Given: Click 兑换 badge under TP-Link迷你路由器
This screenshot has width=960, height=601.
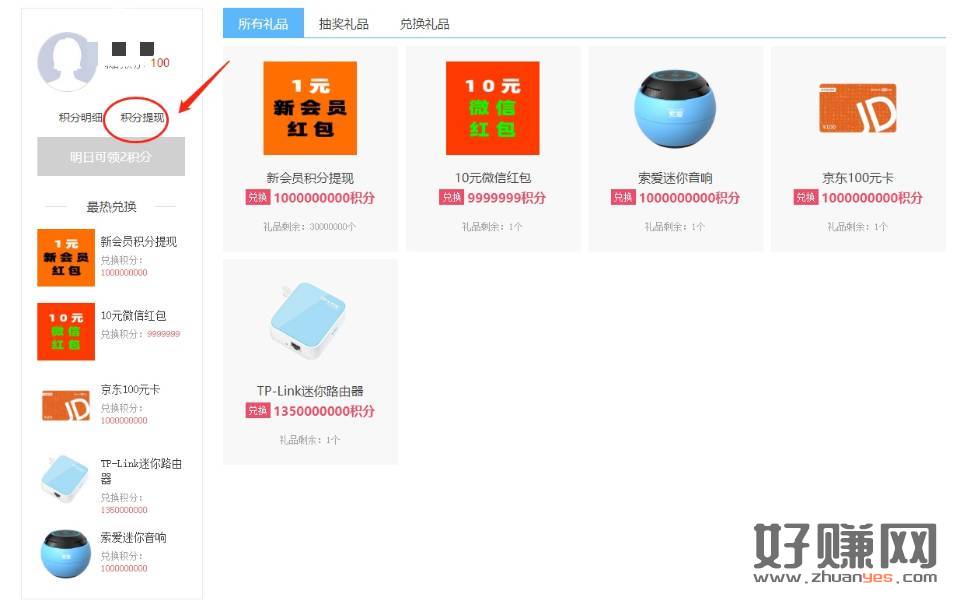Looking at the screenshot, I should [x=258, y=411].
